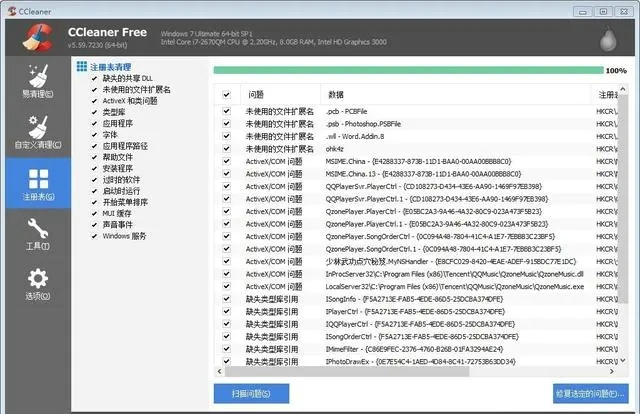Select the ohk4z data row
The width and height of the screenshot is (640, 414).
point(416,149)
